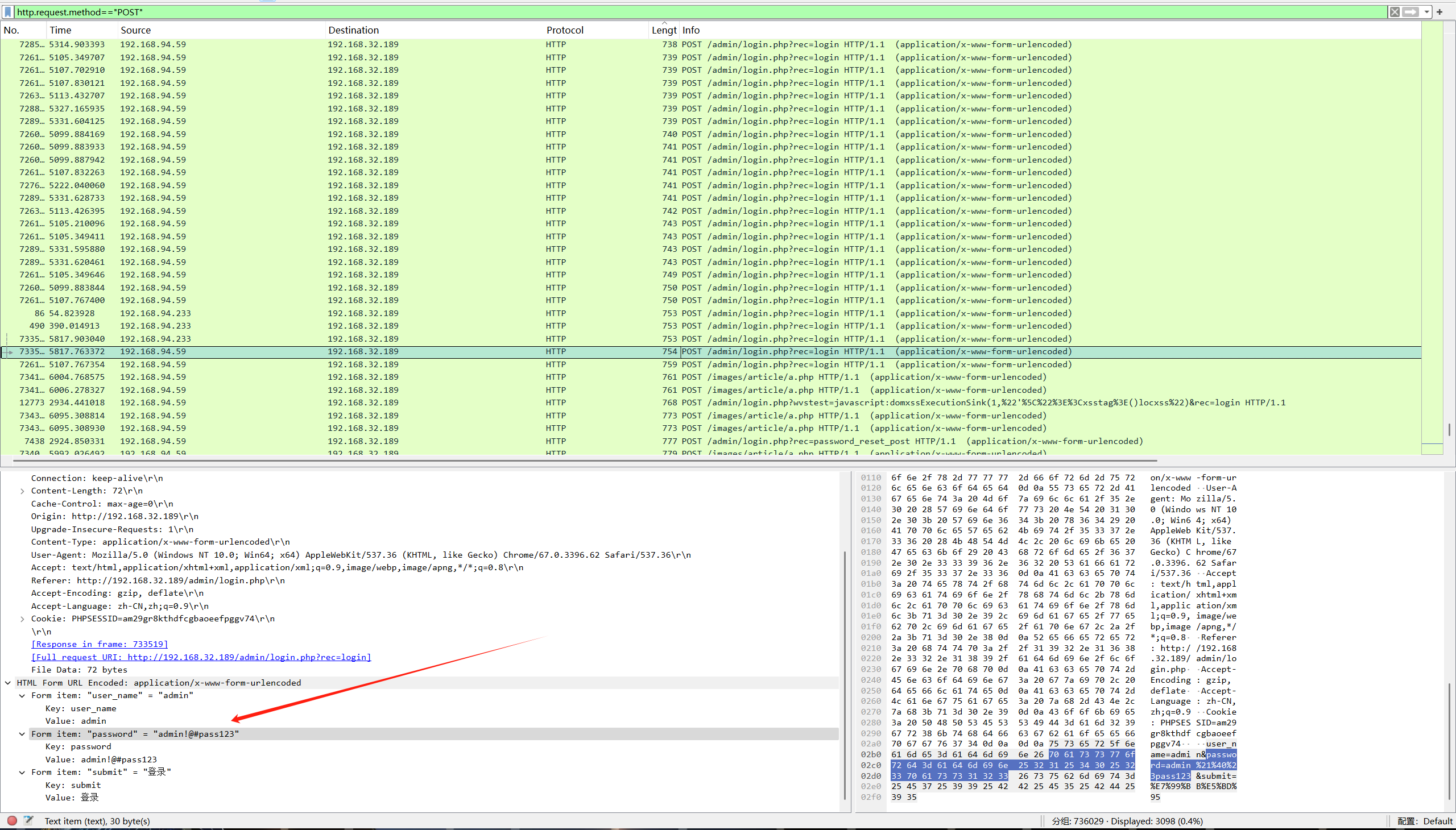
Task: Add a filter button with plus
Action: pos(1440,12)
